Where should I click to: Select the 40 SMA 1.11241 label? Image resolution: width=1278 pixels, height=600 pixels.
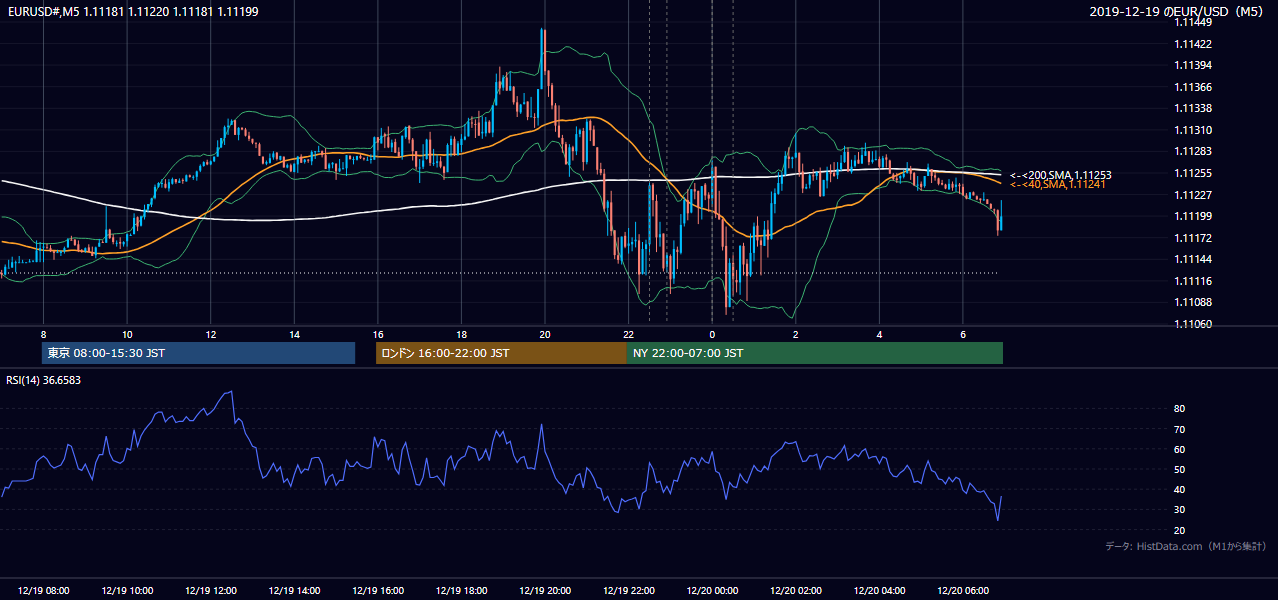[1058, 184]
